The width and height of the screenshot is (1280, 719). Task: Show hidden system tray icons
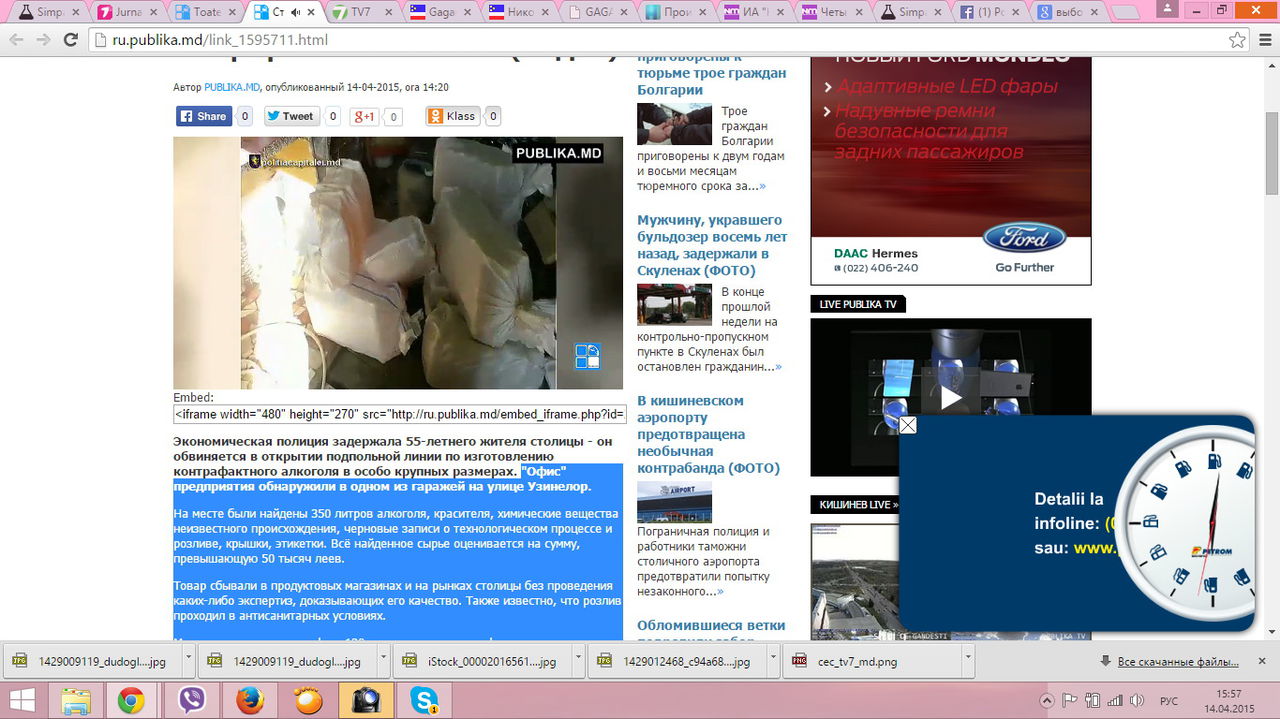click(1047, 701)
